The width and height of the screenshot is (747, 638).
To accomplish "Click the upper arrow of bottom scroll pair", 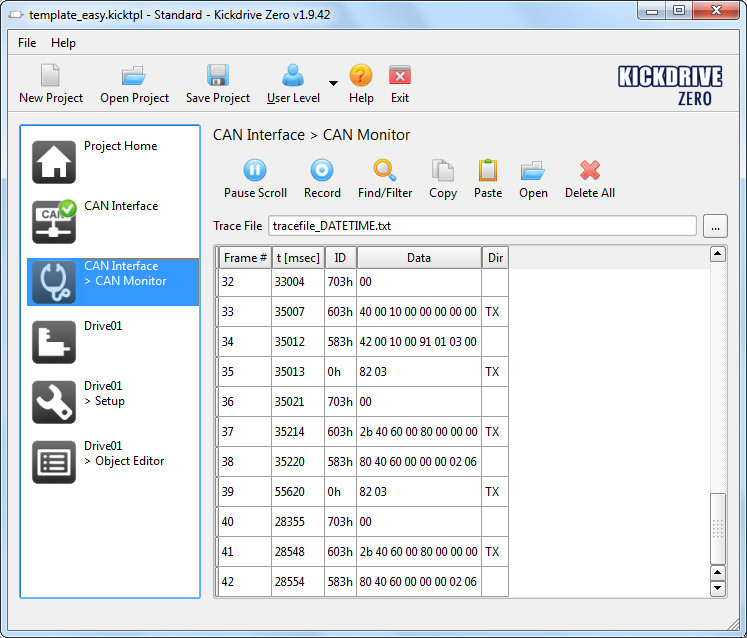I will (717, 573).
